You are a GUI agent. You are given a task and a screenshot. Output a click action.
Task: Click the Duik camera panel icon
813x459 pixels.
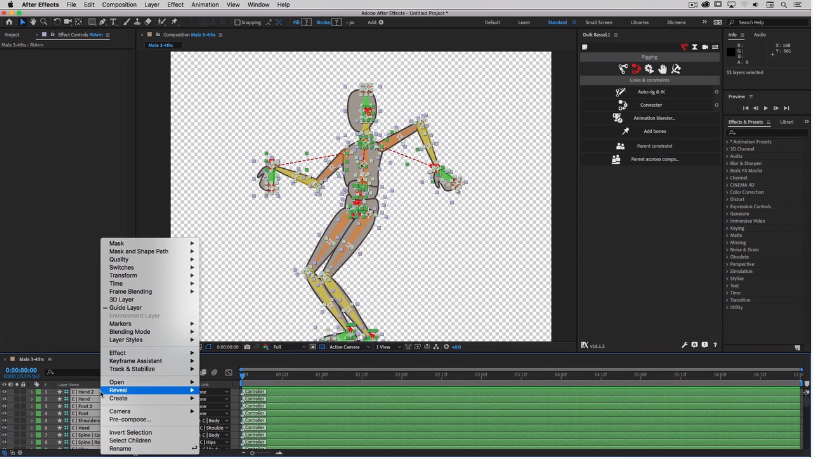click(704, 47)
